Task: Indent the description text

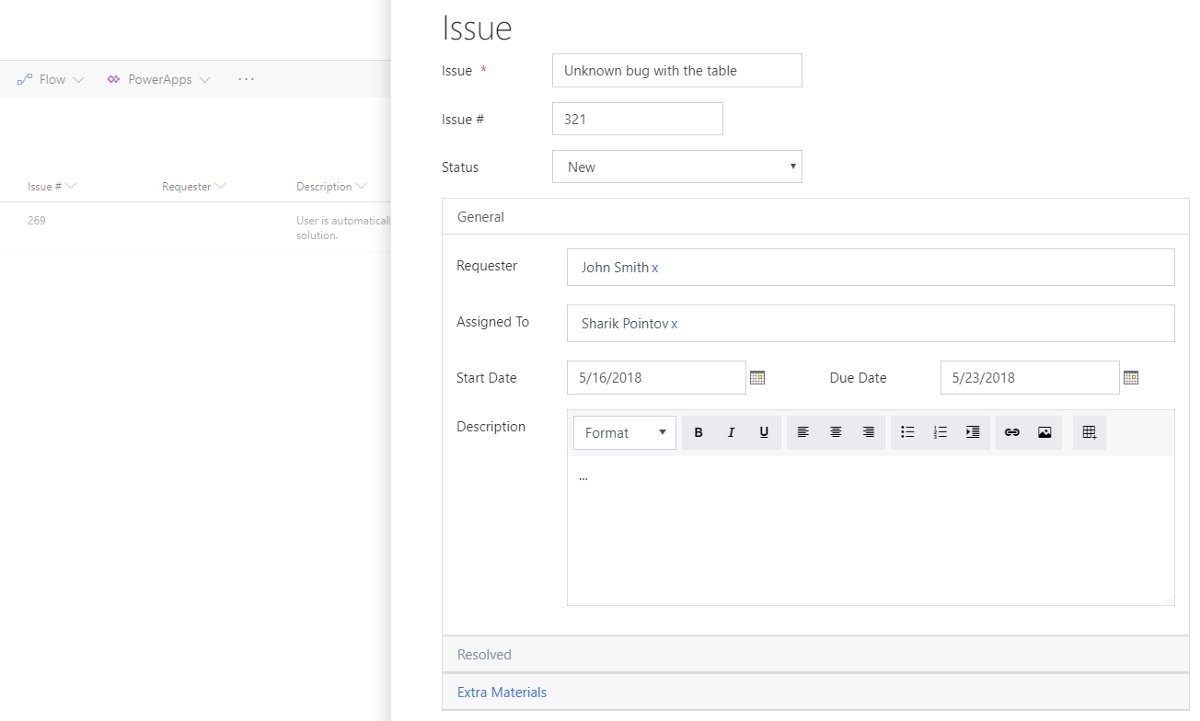Action: [973, 433]
